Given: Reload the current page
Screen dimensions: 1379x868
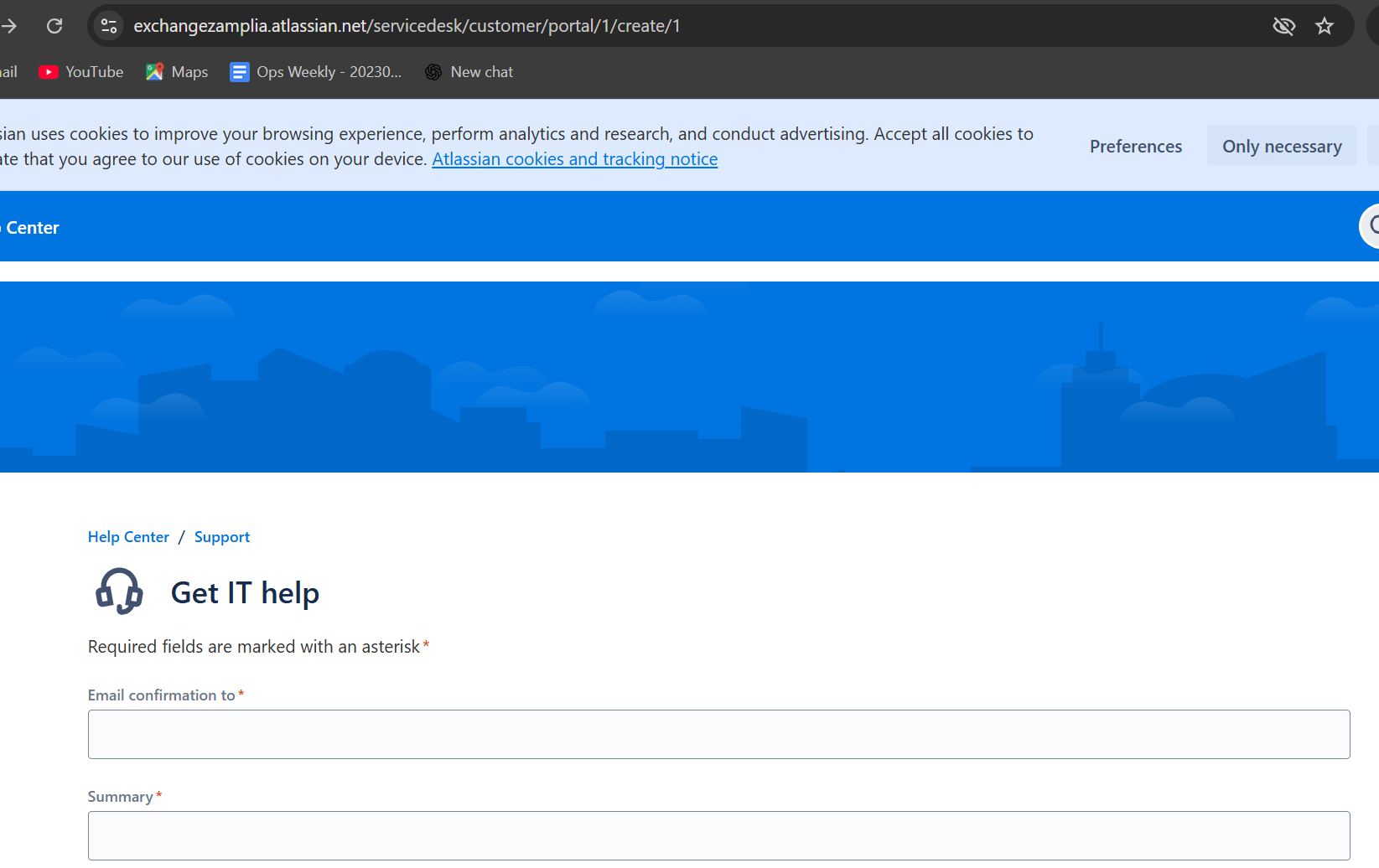Looking at the screenshot, I should coord(54,26).
